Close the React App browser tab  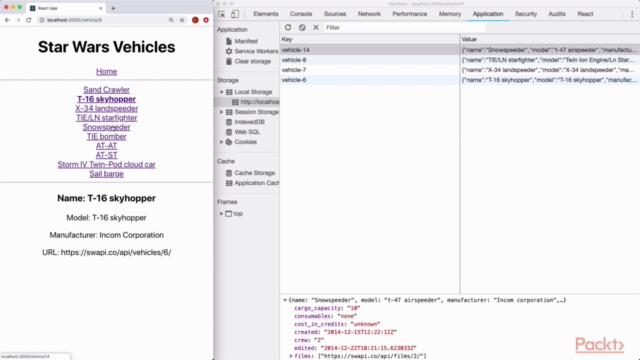[x=100, y=8]
